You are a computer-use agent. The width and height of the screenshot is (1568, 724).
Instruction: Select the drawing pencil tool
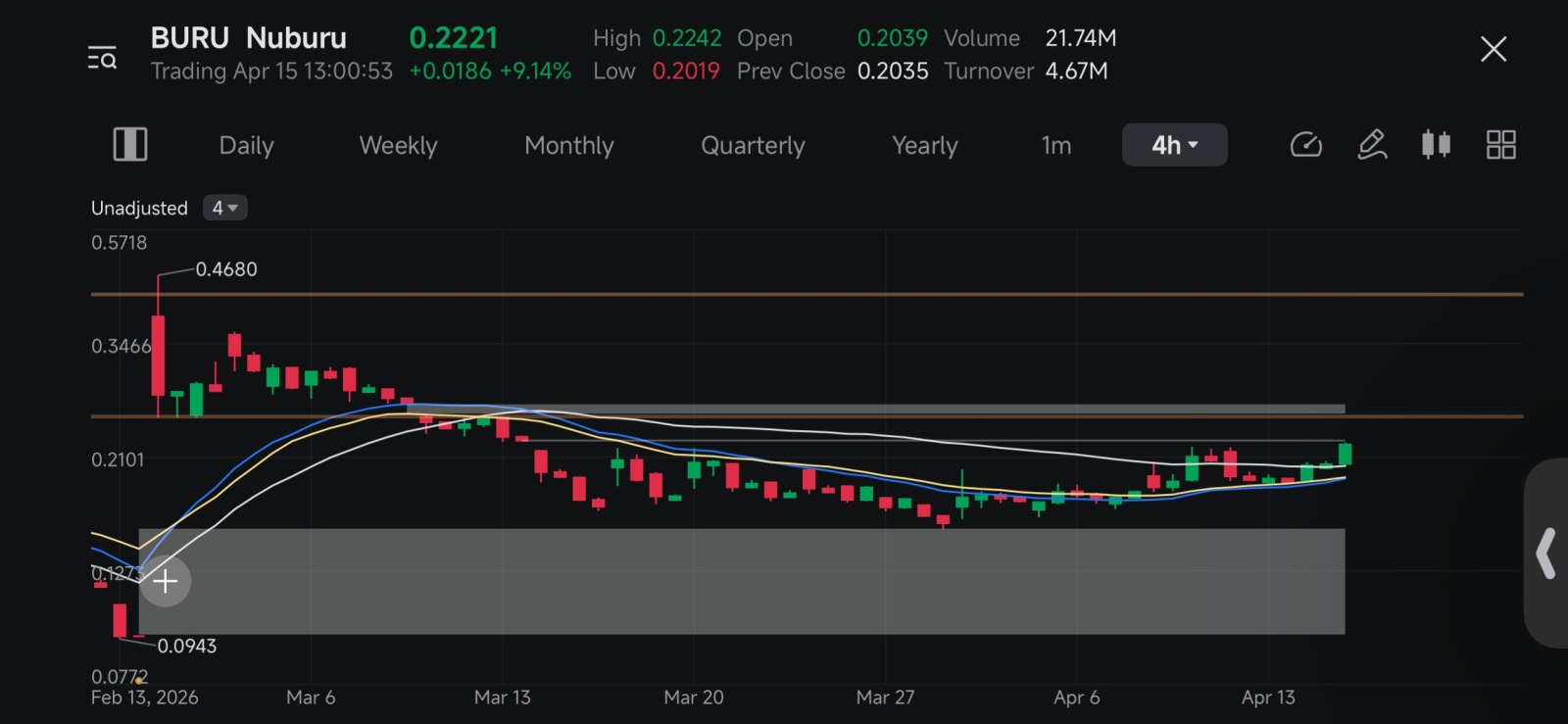[x=1372, y=145]
